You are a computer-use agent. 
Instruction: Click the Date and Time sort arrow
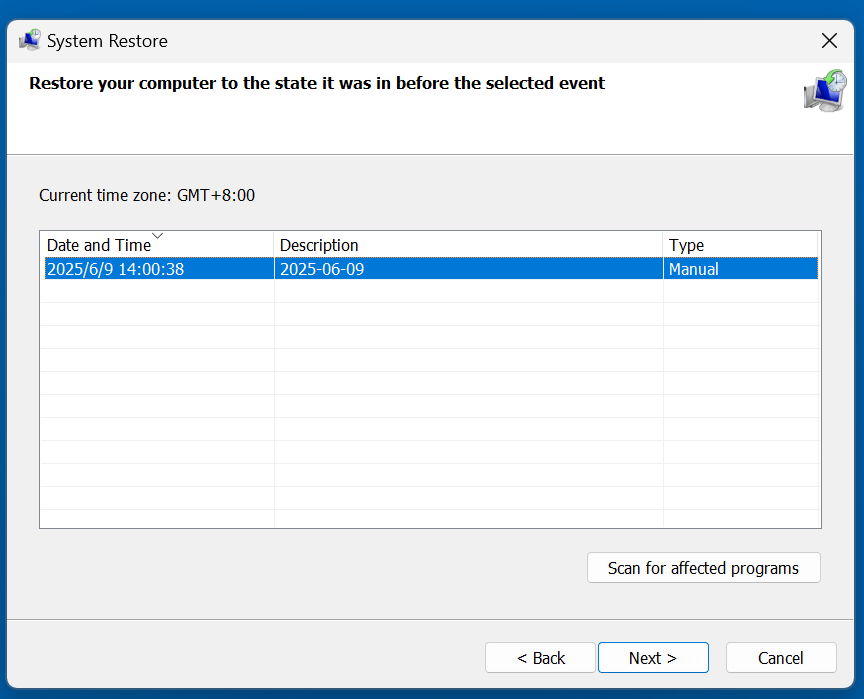click(157, 236)
